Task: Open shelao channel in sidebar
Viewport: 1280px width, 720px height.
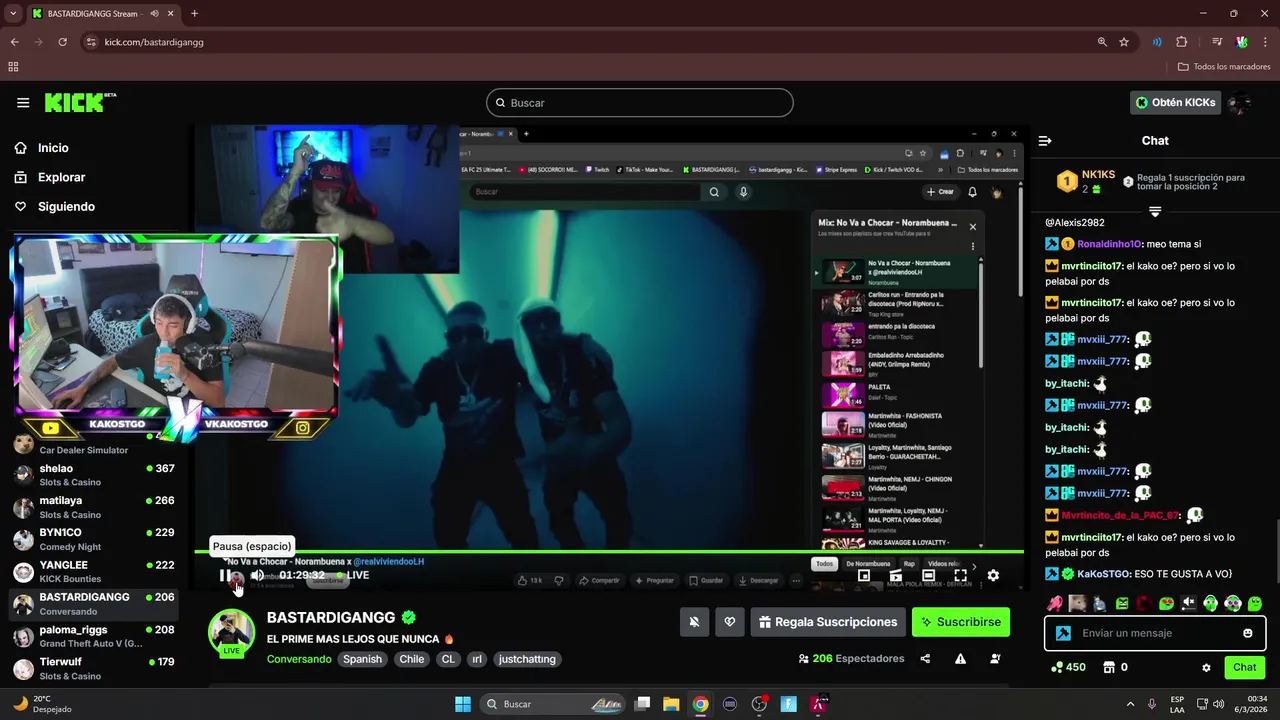Action: tap(94, 475)
